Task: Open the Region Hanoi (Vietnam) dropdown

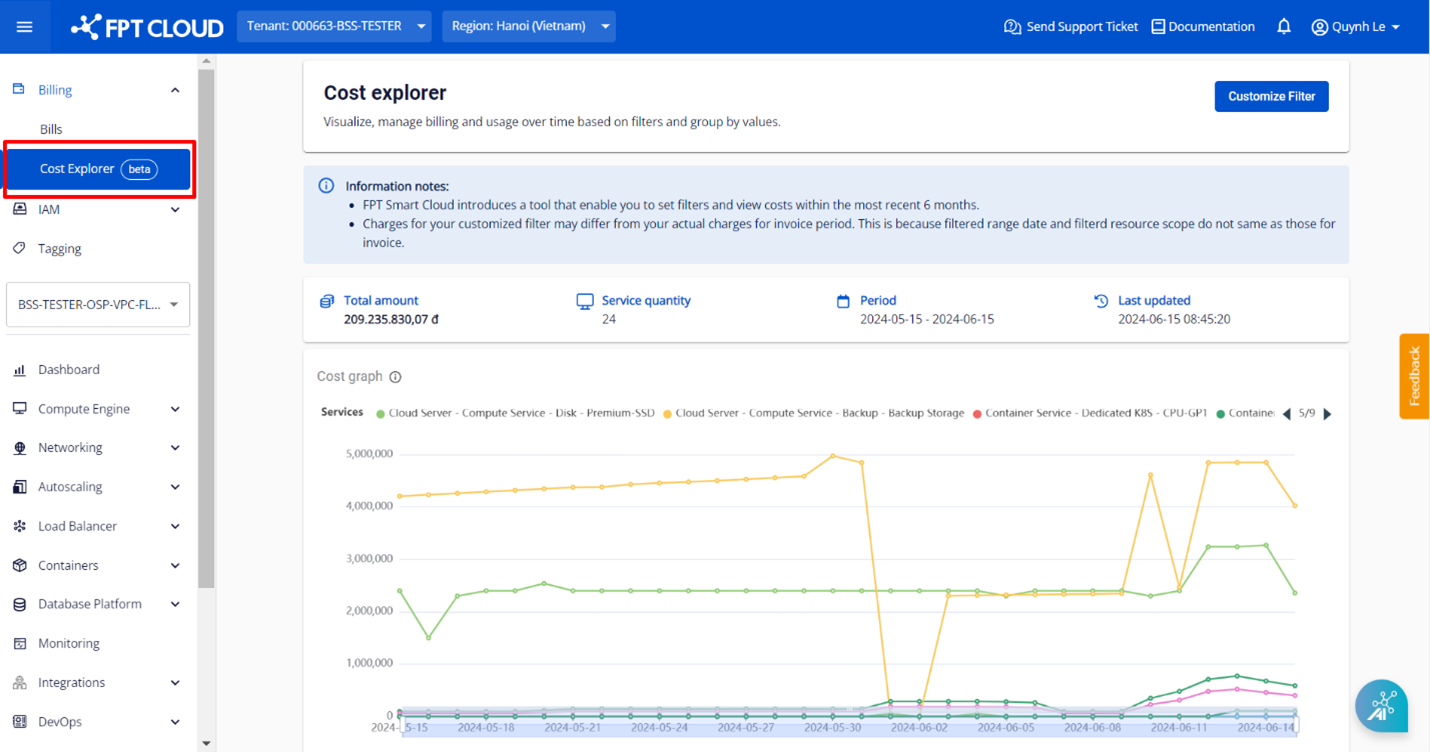Action: (x=529, y=26)
